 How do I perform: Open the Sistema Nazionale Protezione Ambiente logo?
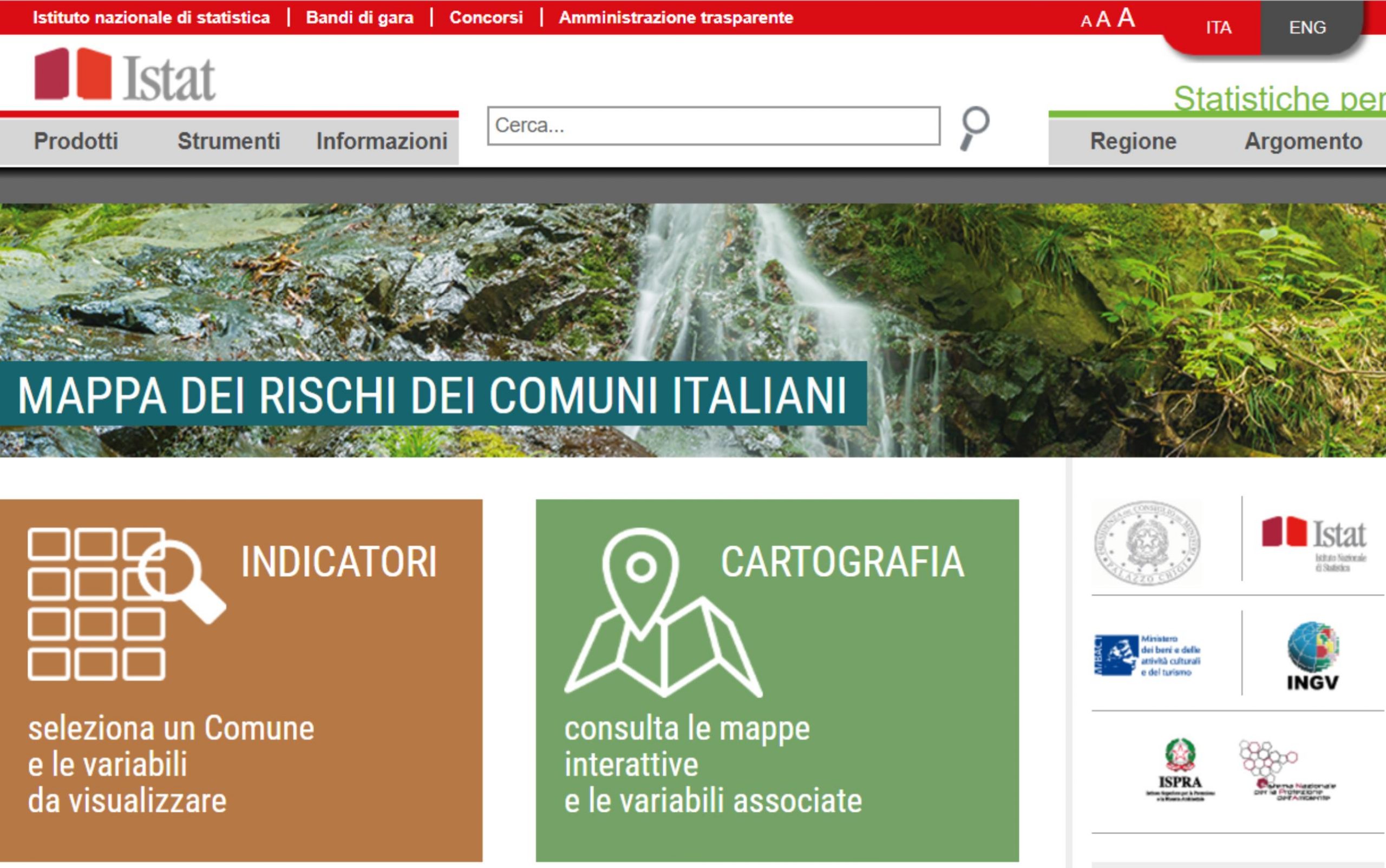coord(1286,771)
